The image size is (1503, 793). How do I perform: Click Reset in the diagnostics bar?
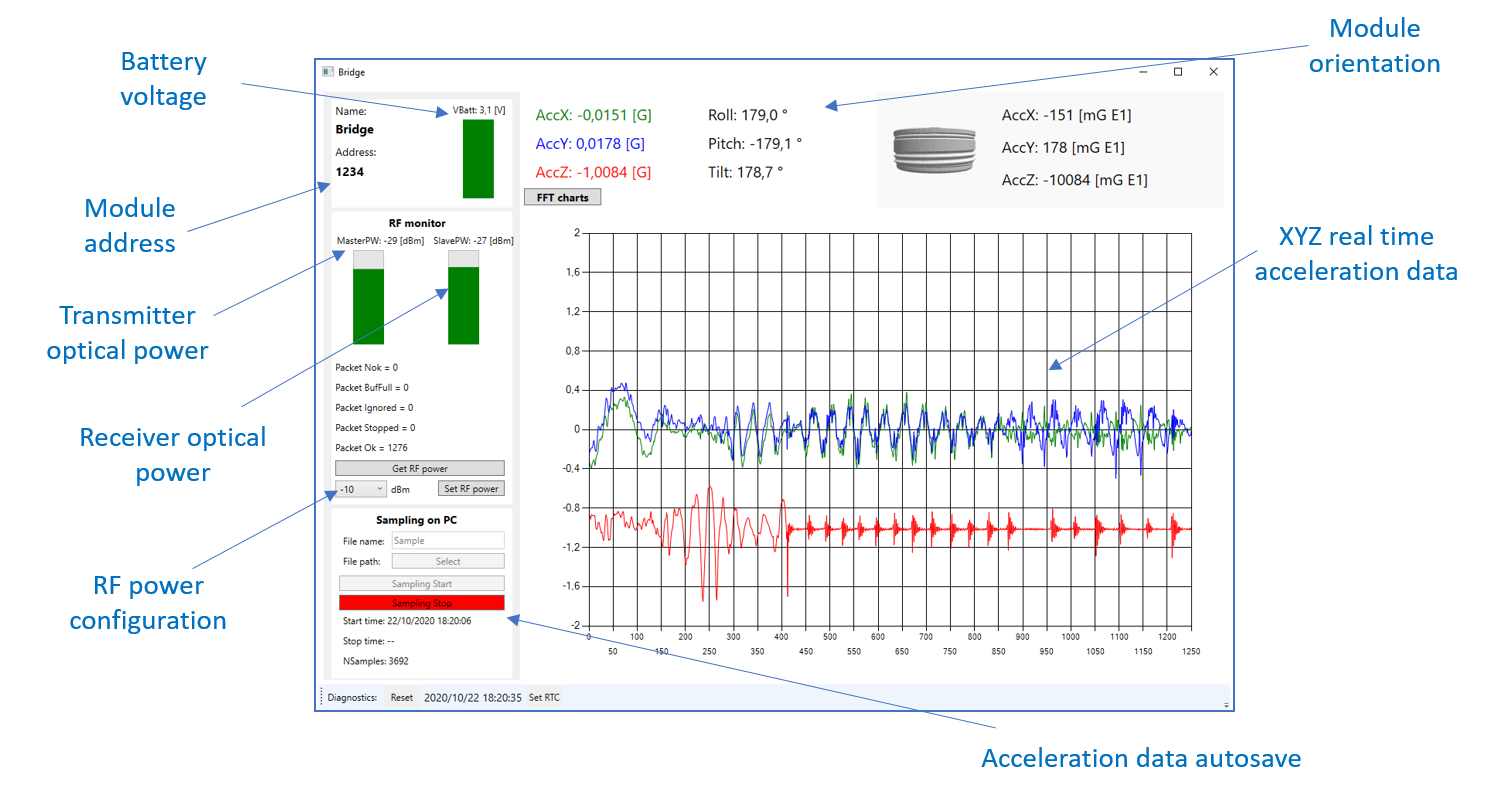coord(401,698)
